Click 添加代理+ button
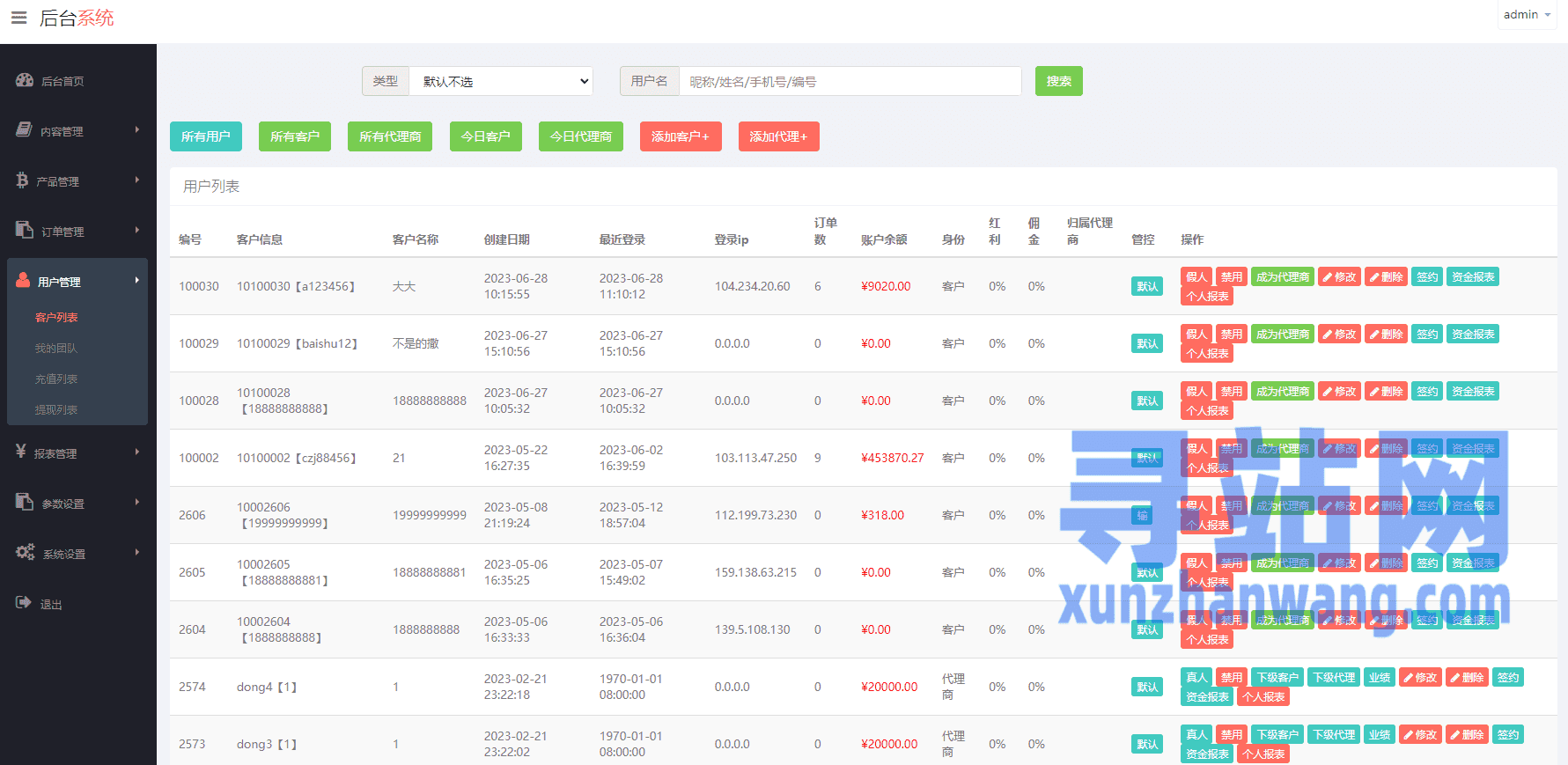 click(778, 136)
